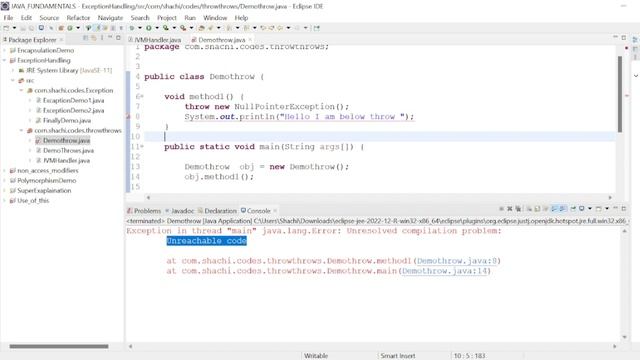Switch to the JVMHandler.java editor tab
This screenshot has width=640, height=360.
click(155, 40)
